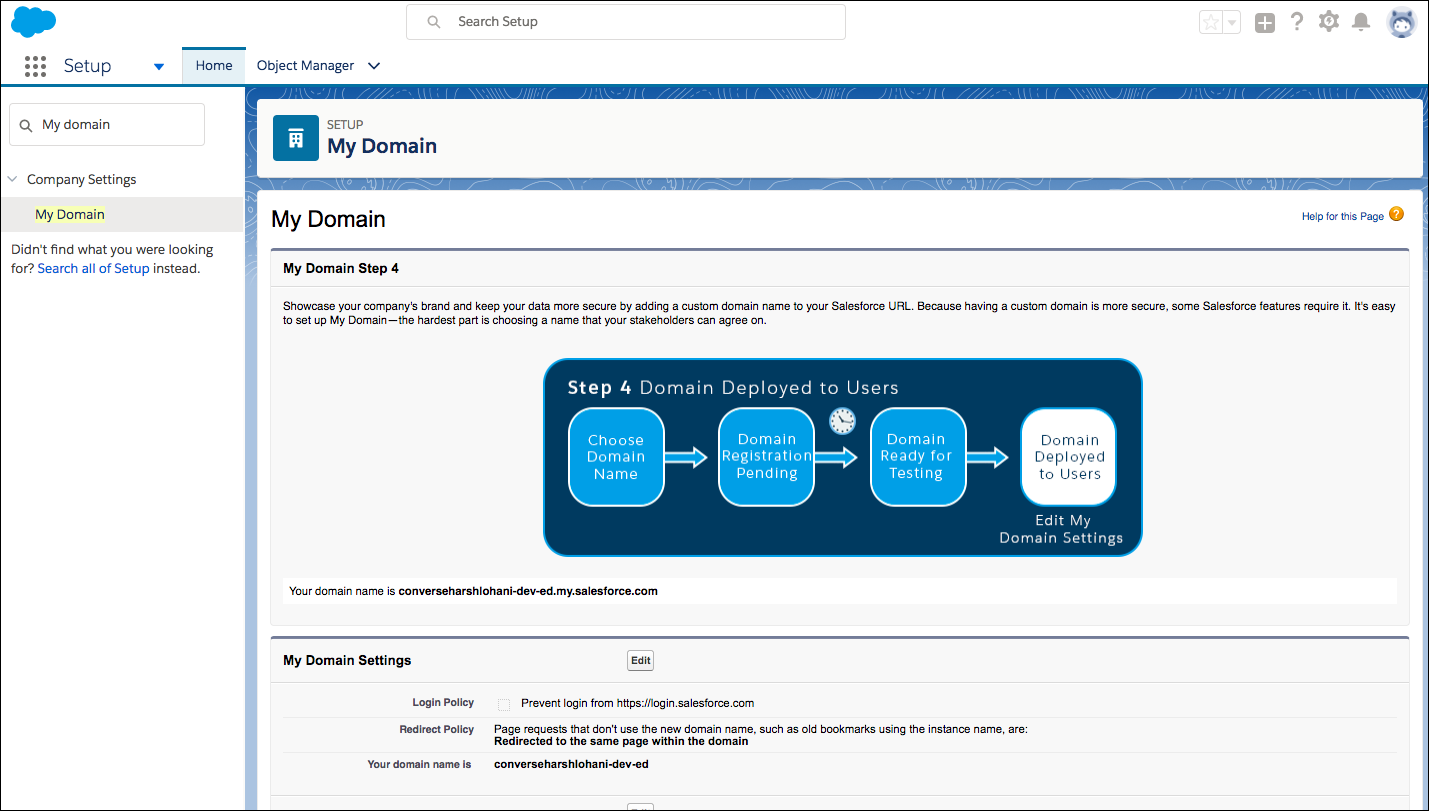Open the Object Manager tab dropdown chevron
The width and height of the screenshot is (1429, 811).
374,66
